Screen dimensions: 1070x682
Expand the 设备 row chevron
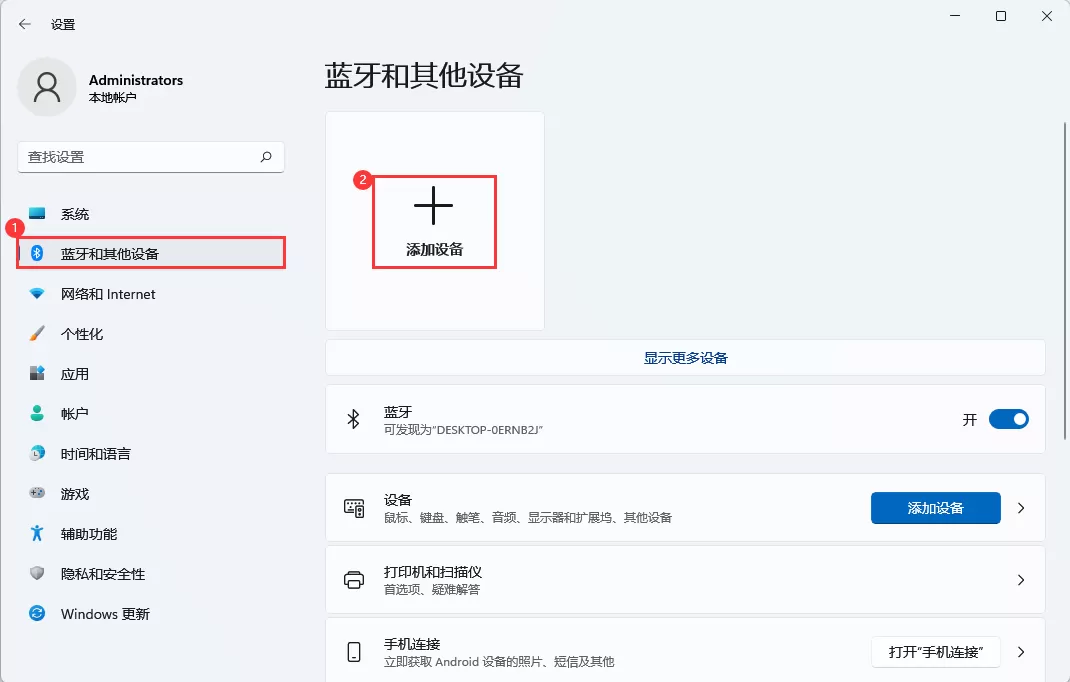[x=1021, y=508]
